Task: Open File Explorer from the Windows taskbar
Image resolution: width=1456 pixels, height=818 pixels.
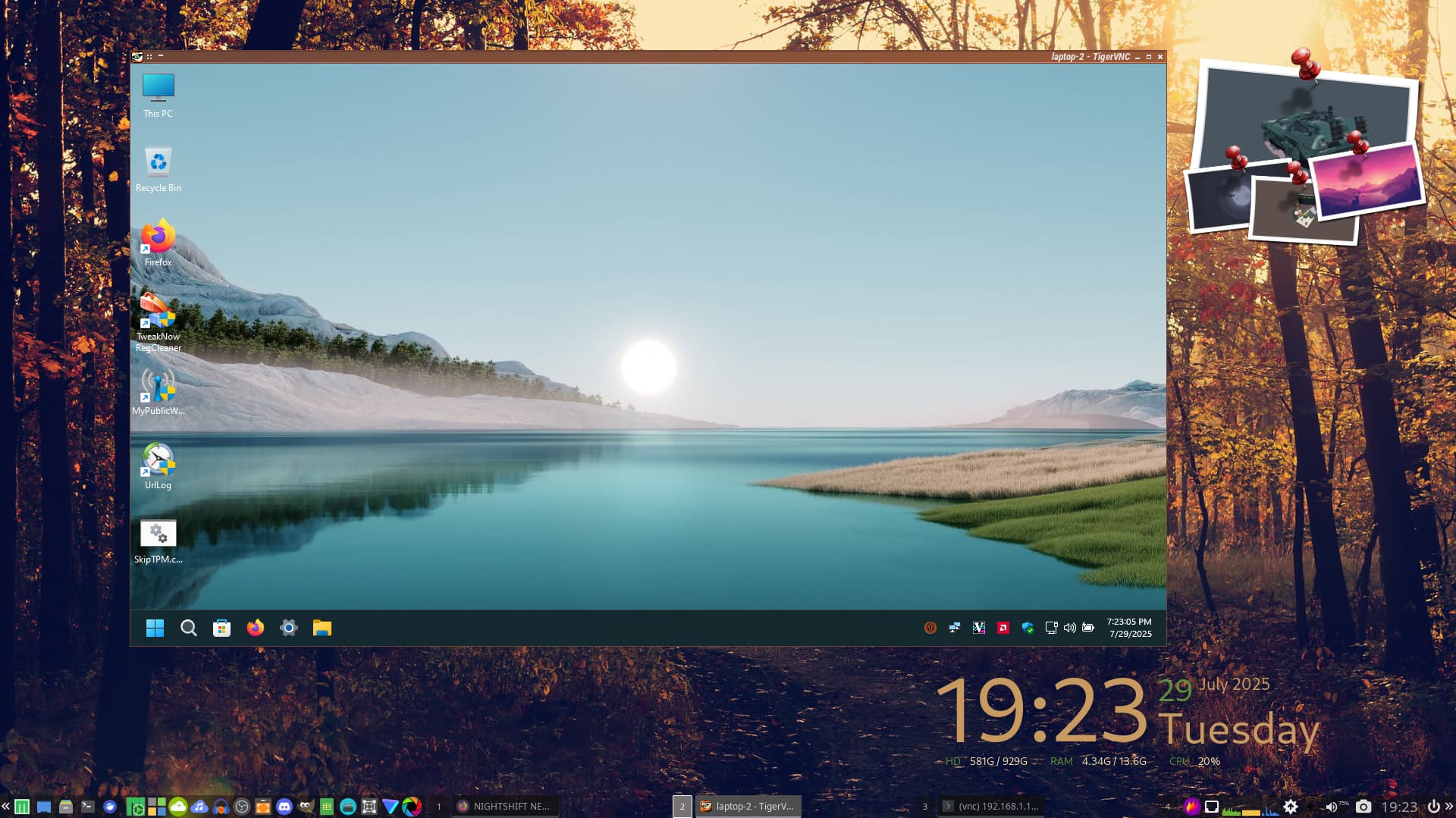Action: 322,628
